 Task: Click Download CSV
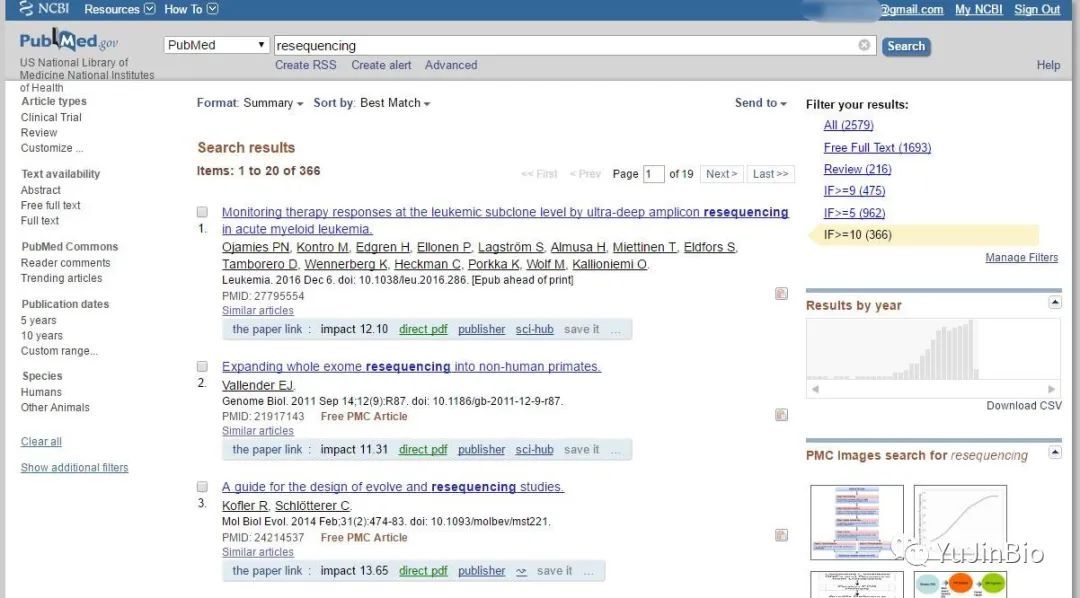point(1024,406)
